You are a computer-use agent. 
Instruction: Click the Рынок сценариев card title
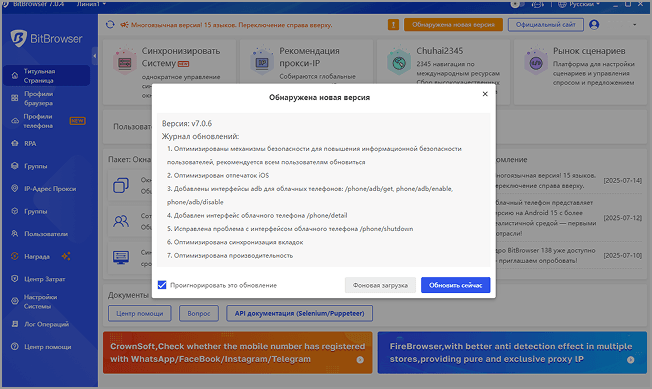(589, 51)
